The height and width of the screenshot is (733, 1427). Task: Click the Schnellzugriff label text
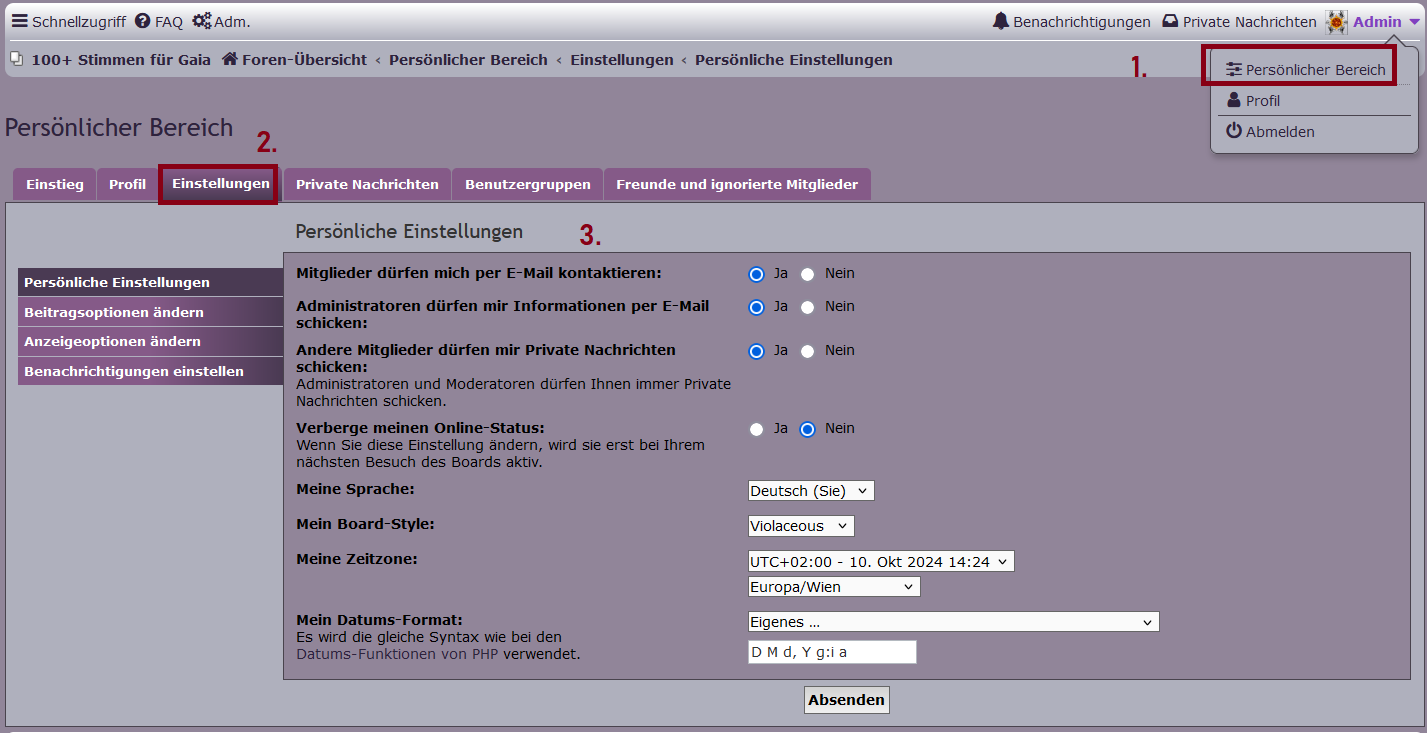point(79,21)
